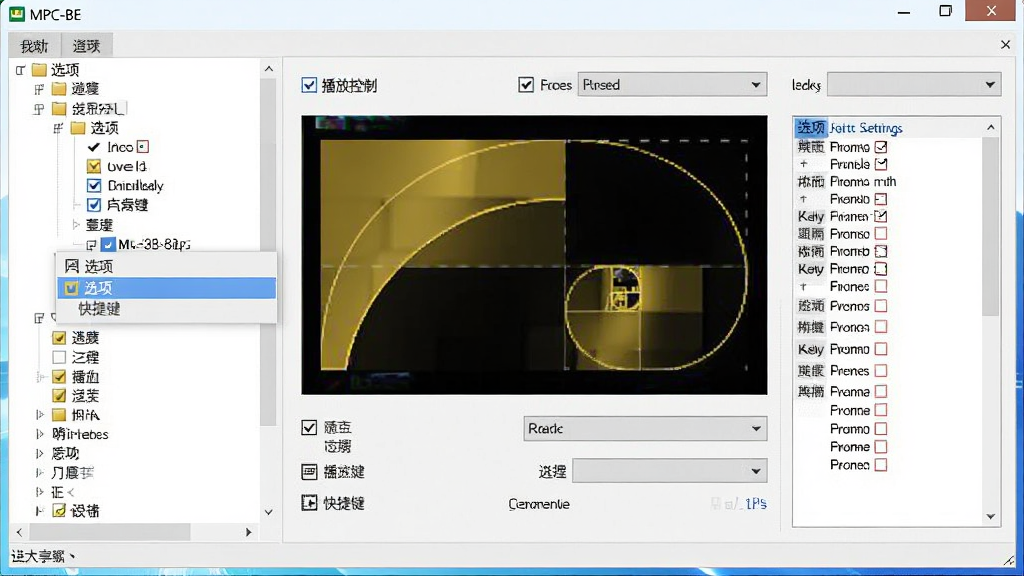The image size is (1024, 576).
Task: Click the tree's horizontal scroll right arrow
Action: (248, 532)
